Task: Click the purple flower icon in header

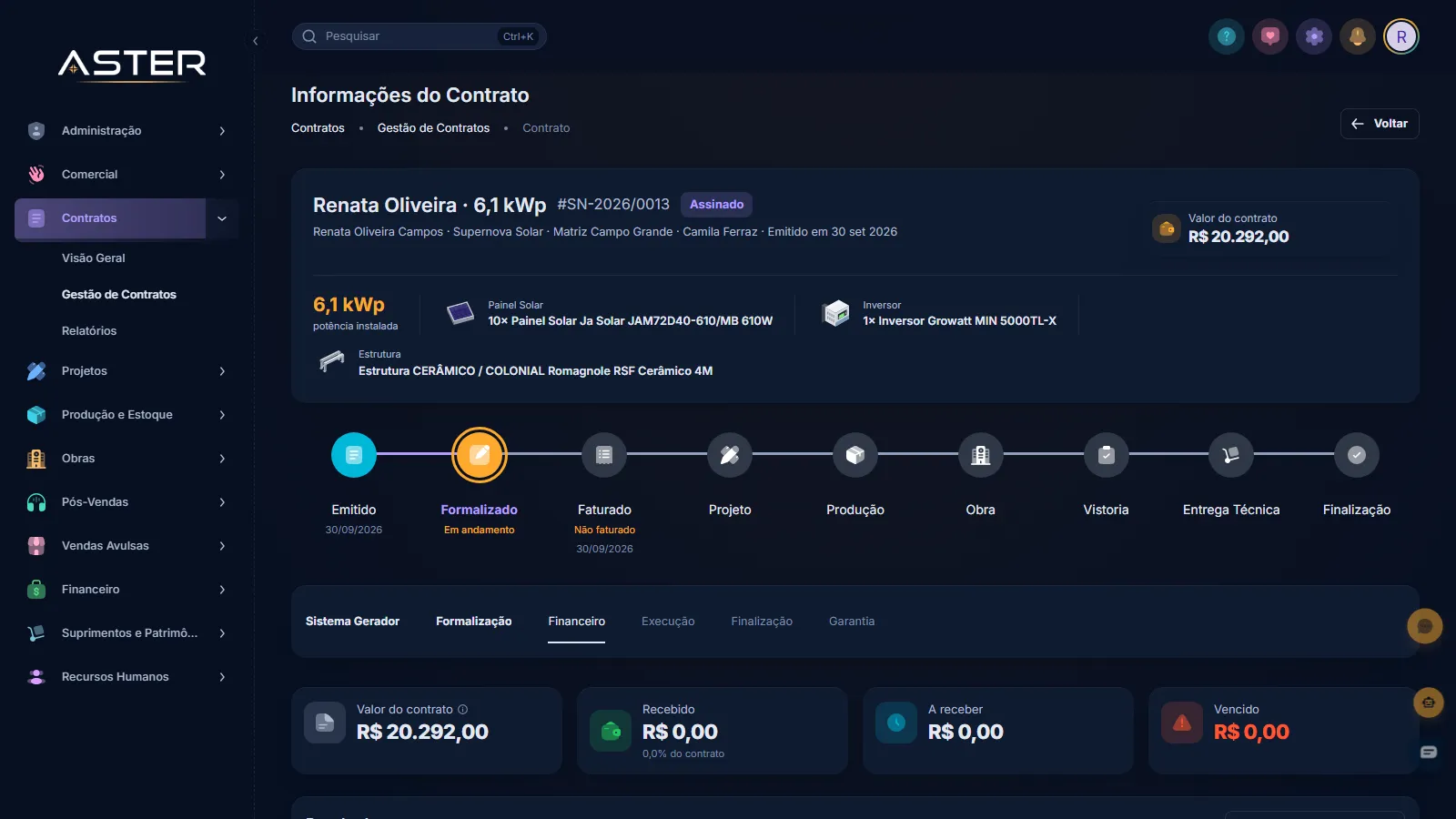Action: 1314,36
